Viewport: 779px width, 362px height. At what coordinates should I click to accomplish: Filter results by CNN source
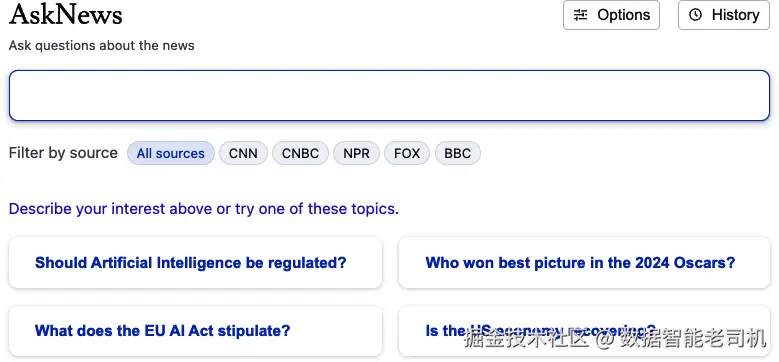pyautogui.click(x=243, y=153)
